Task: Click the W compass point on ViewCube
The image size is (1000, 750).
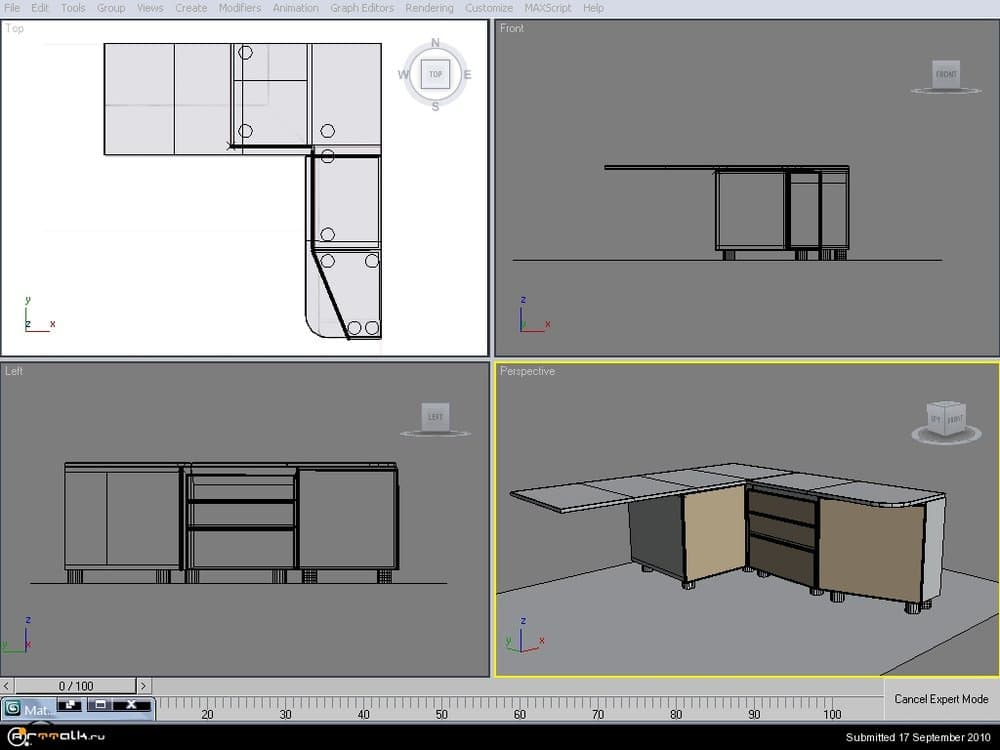Action: [x=403, y=75]
